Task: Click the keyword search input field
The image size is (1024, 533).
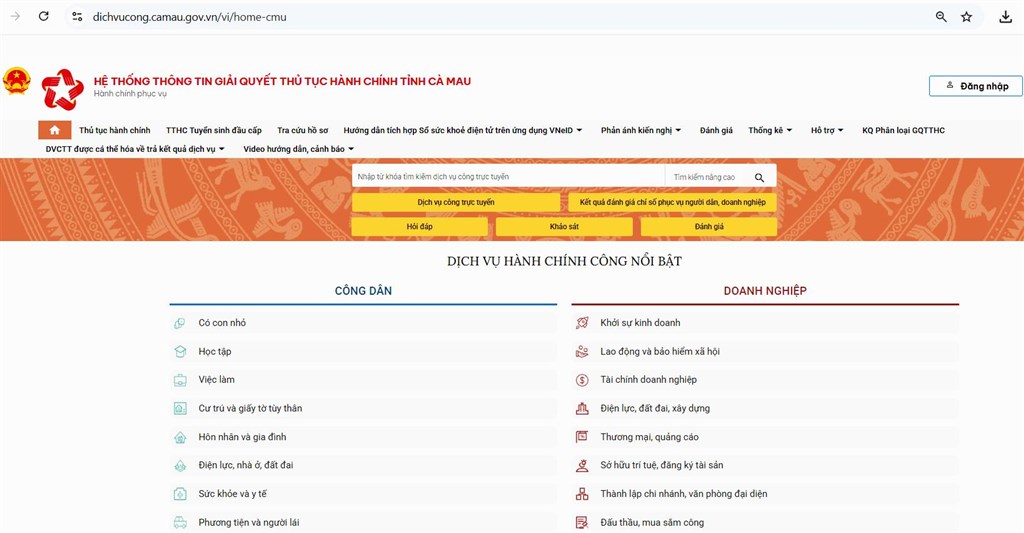Action: click(508, 177)
